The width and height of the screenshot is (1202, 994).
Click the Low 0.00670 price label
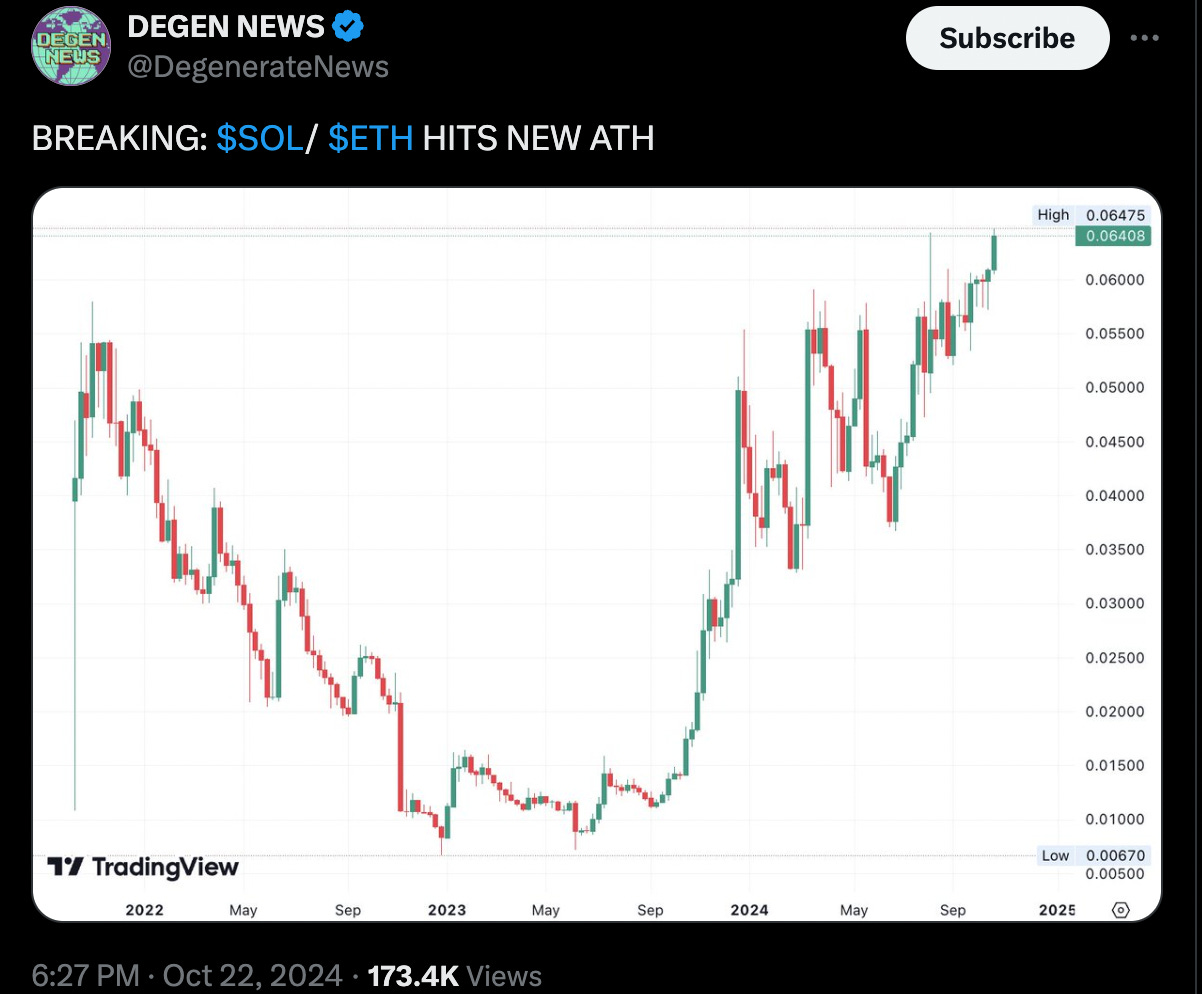click(1094, 855)
